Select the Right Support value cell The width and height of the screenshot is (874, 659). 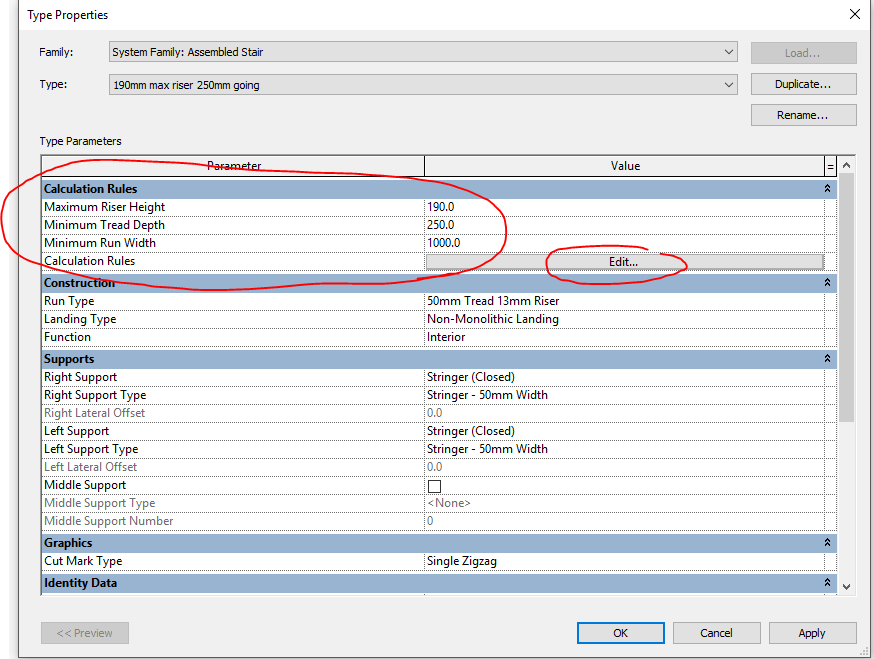(624, 377)
